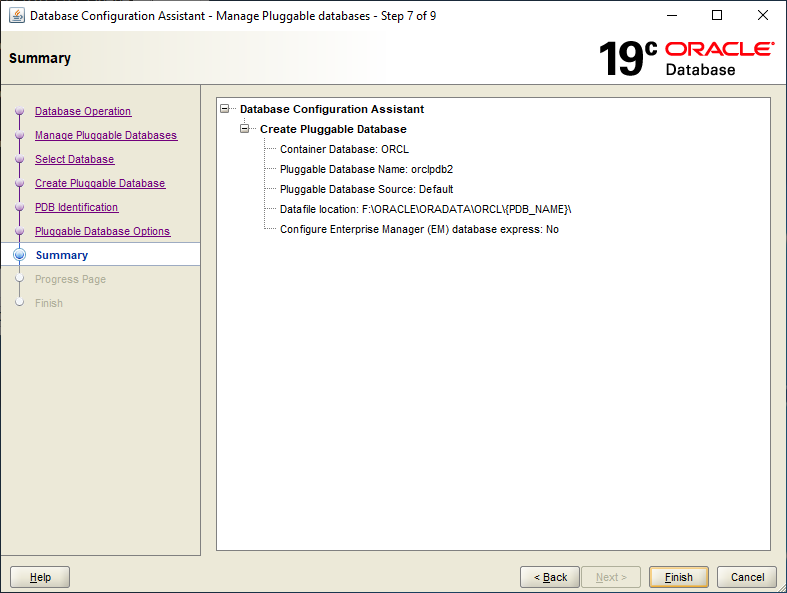The height and width of the screenshot is (593, 787).
Task: Select the Create Pluggable Database heading
Action: tap(333, 129)
